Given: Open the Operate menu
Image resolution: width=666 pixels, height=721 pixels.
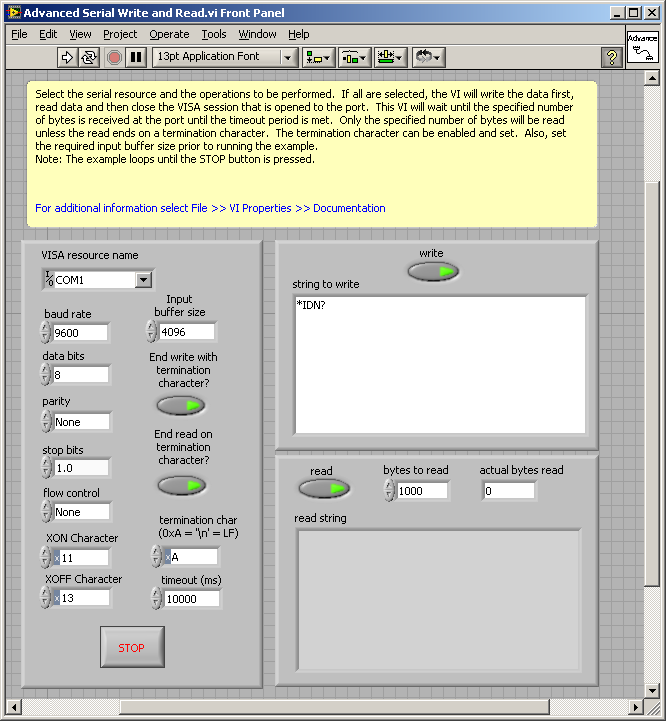Looking at the screenshot, I should 169,34.
